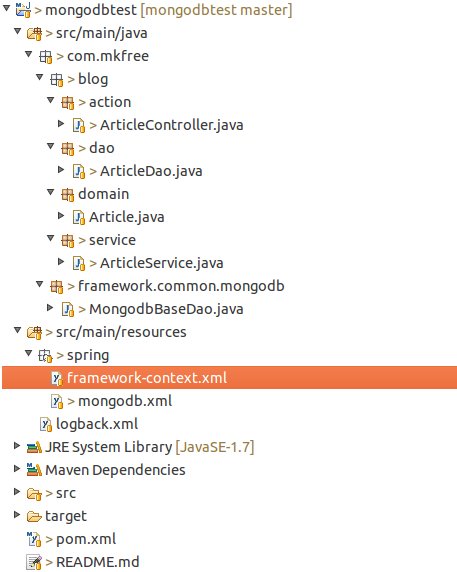
Task: Expand the MongodbBaseDao.java node
Action: (x=50, y=308)
